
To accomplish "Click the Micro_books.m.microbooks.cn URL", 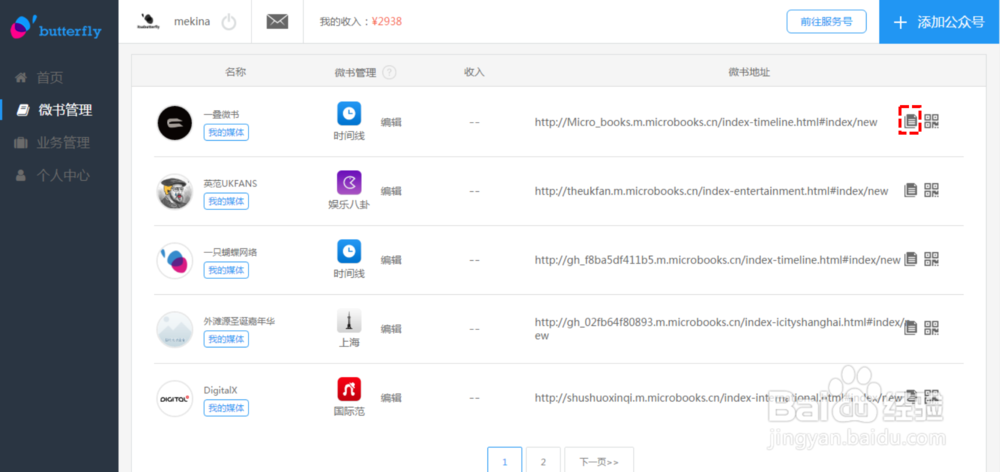I will click(706, 122).
